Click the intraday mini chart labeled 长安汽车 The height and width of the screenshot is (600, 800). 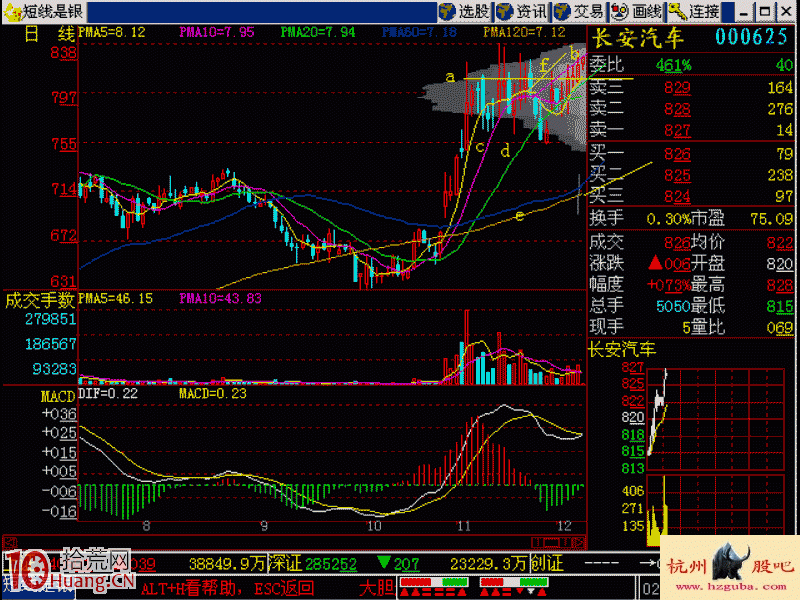(714, 418)
